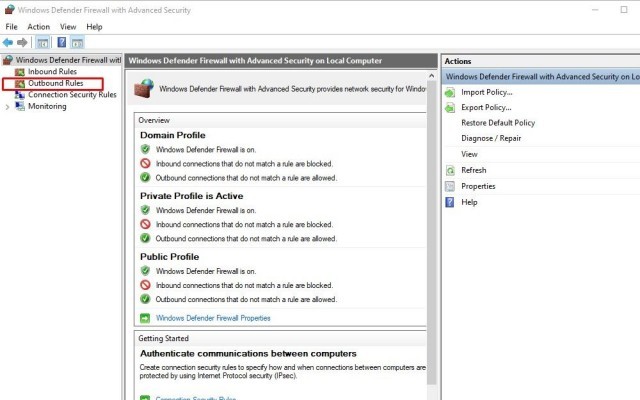
Task: Click the center pane vertical scrollbar
Action: click(431, 233)
